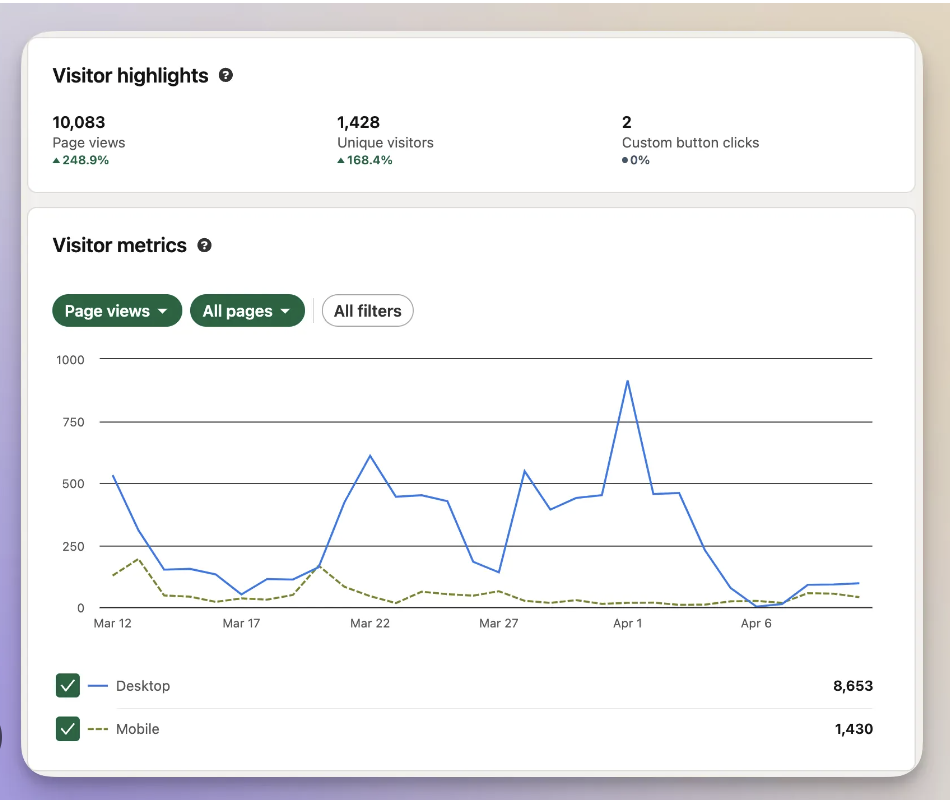Expand the All filters options
The width and height of the screenshot is (950, 800).
click(367, 311)
